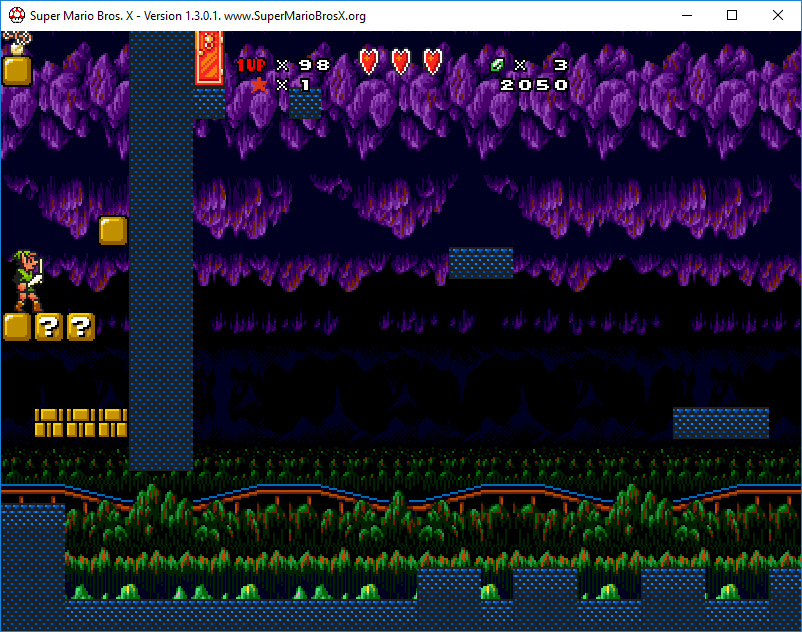Click the Link character sprite
Viewport: 802px width, 632px height.
pos(26,281)
